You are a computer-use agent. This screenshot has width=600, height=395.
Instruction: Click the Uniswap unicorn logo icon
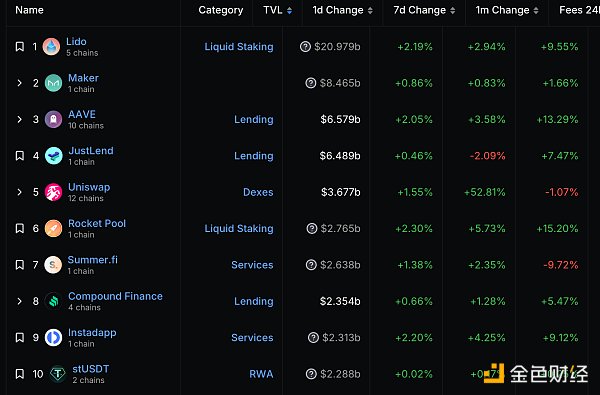coord(53,192)
